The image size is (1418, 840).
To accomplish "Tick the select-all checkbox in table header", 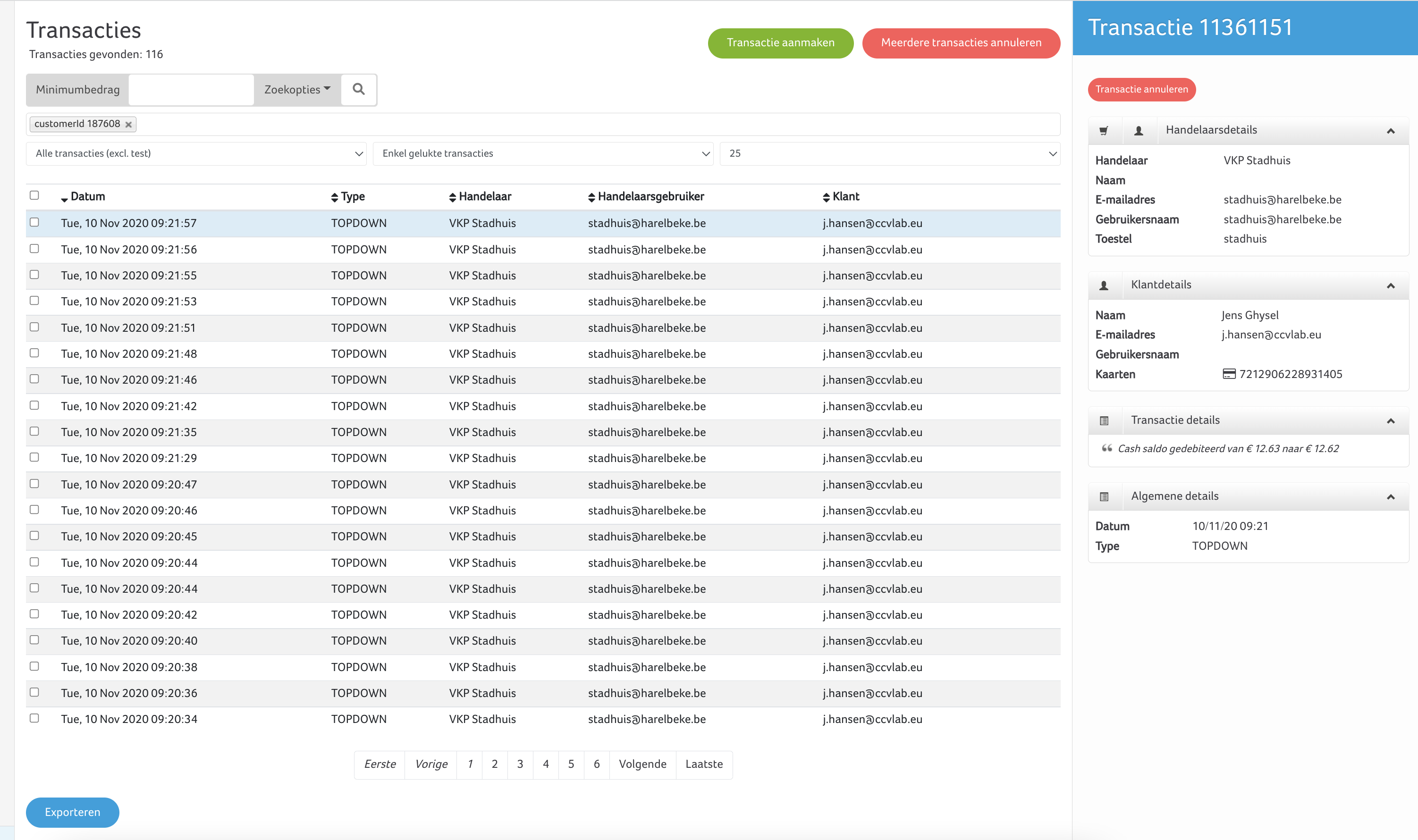I will click(x=34, y=195).
